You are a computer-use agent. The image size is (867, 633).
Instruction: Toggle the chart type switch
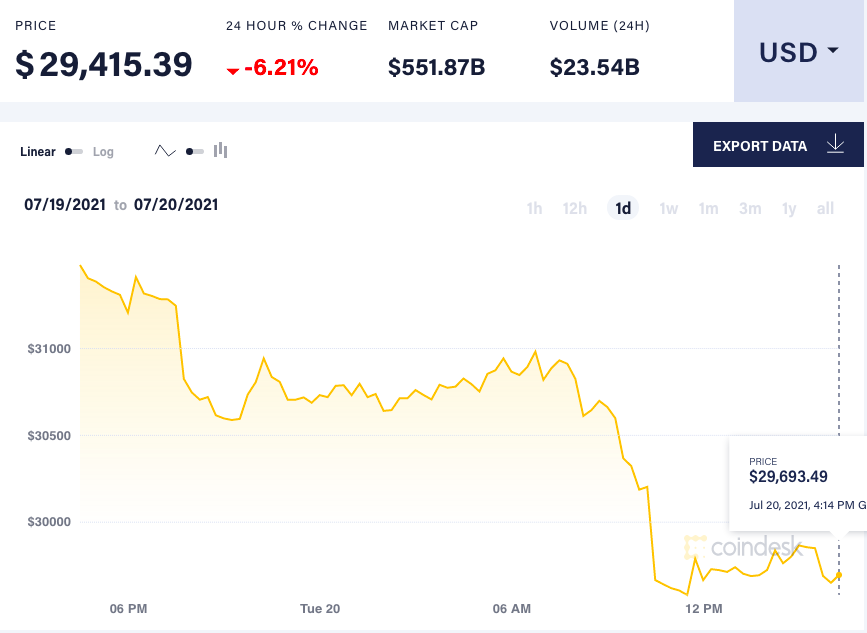point(193,149)
